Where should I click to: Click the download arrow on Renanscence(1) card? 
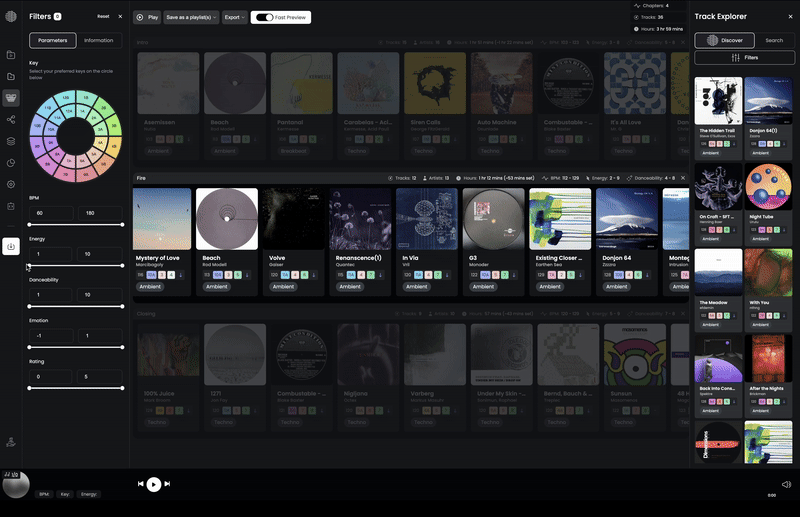[x=380, y=275]
